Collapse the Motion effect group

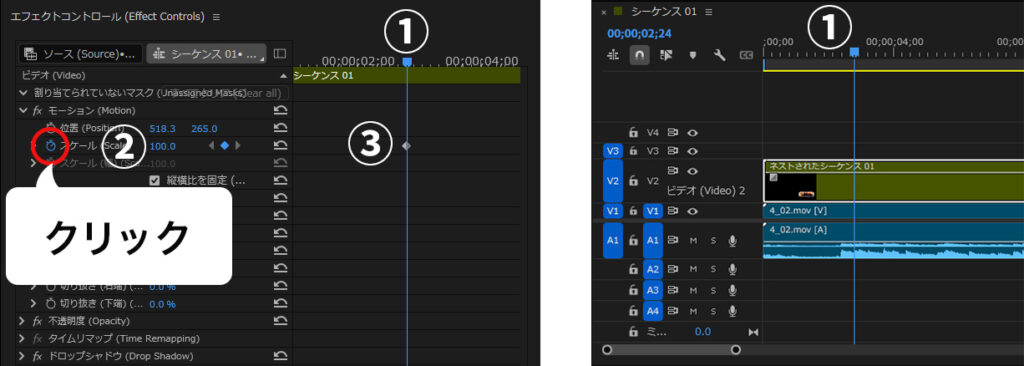[x=24, y=111]
